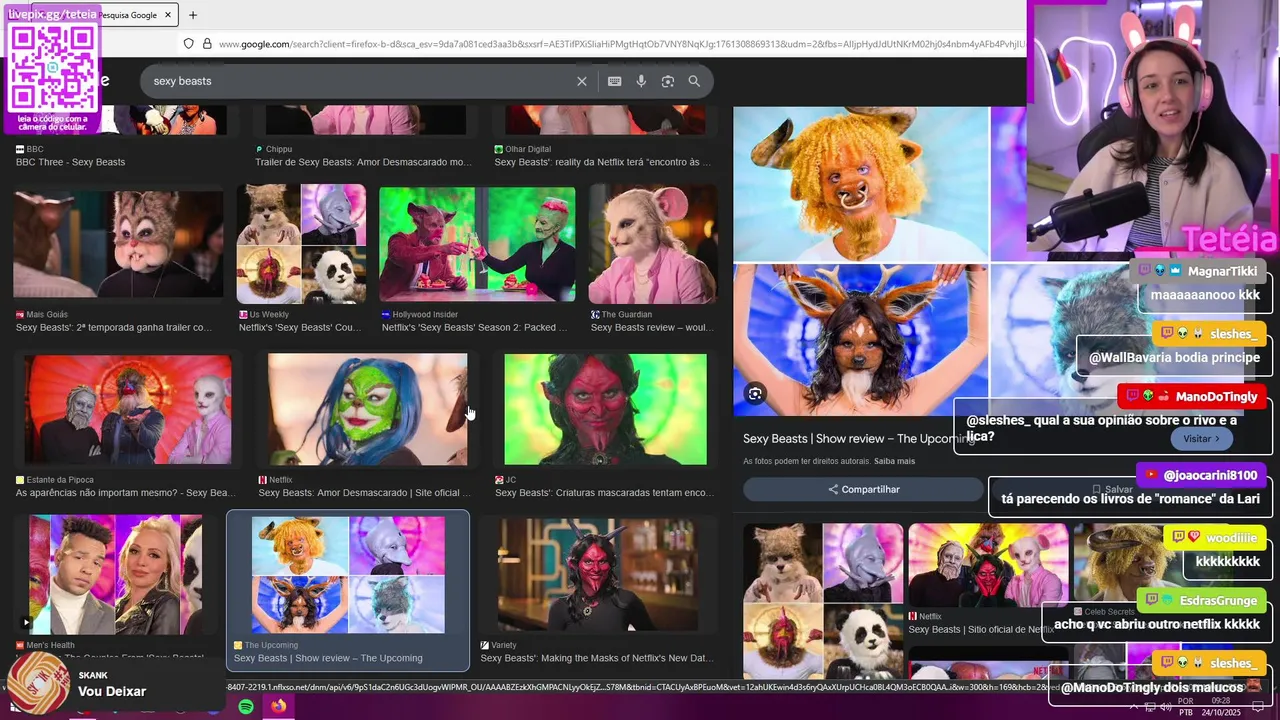Open the Olhar Digital reality Netflix result
The height and width of the screenshot is (720, 1280).
(602, 162)
